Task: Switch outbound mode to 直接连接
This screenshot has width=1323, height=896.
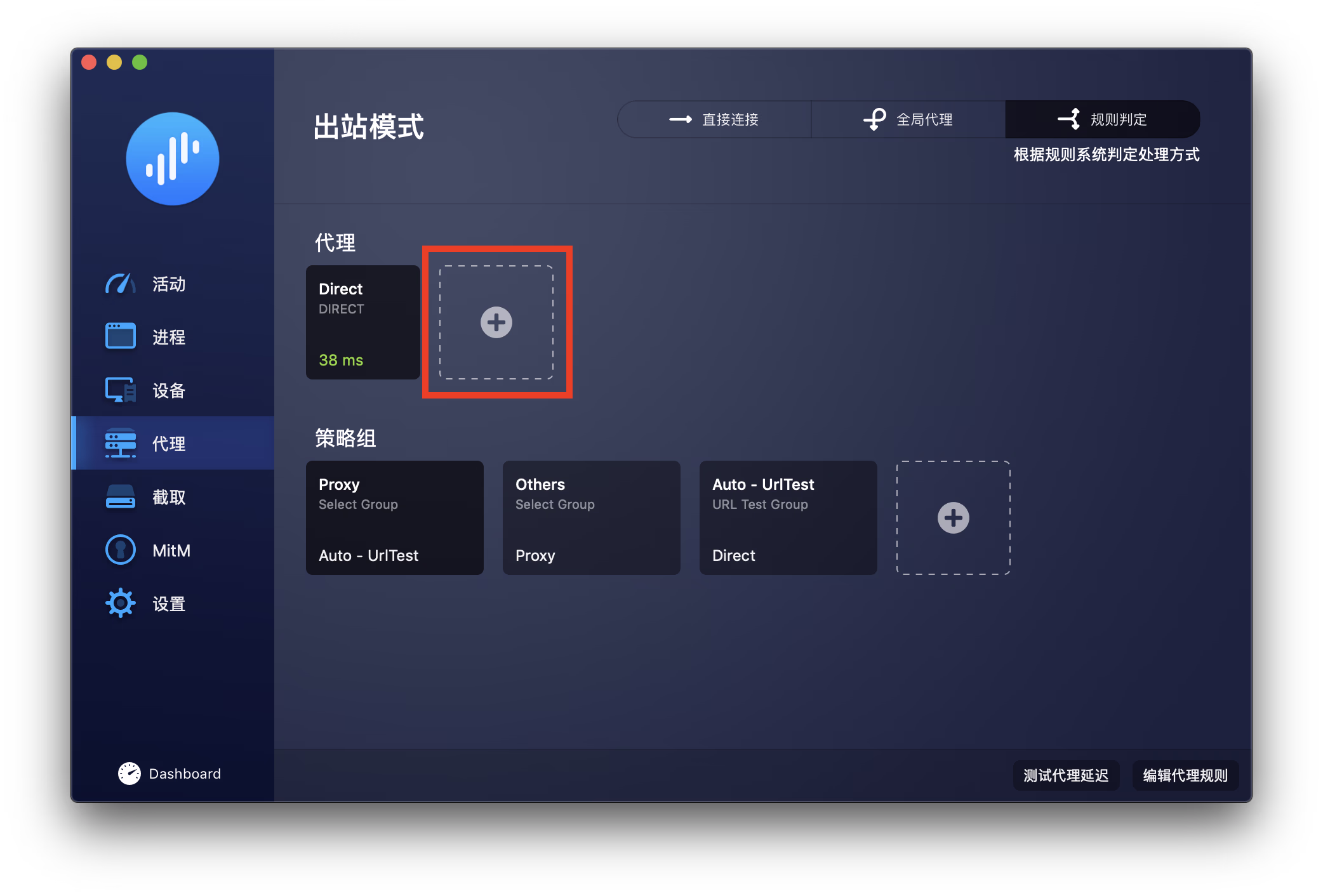Action: 714,119
